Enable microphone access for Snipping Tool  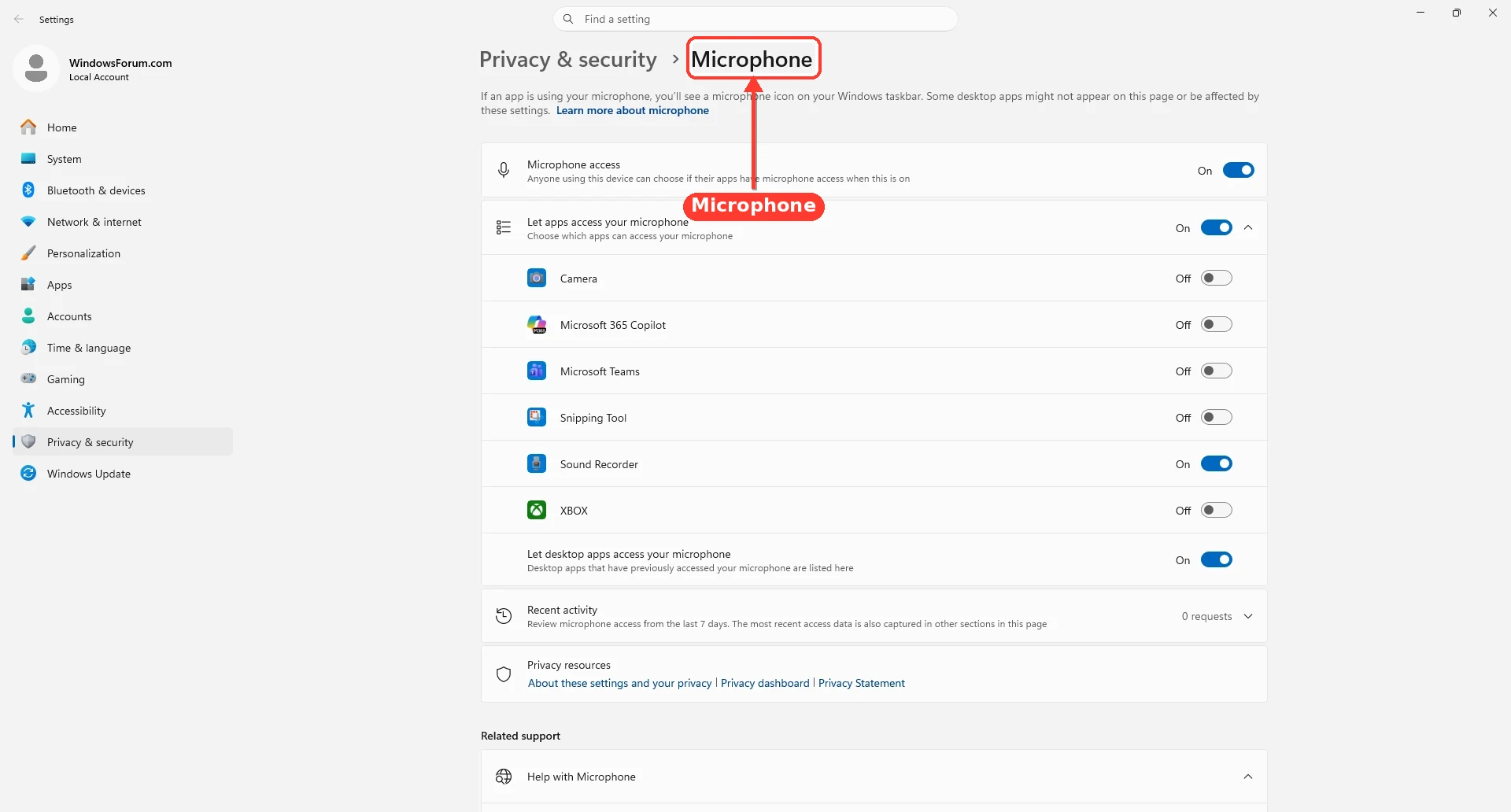[1216, 417]
